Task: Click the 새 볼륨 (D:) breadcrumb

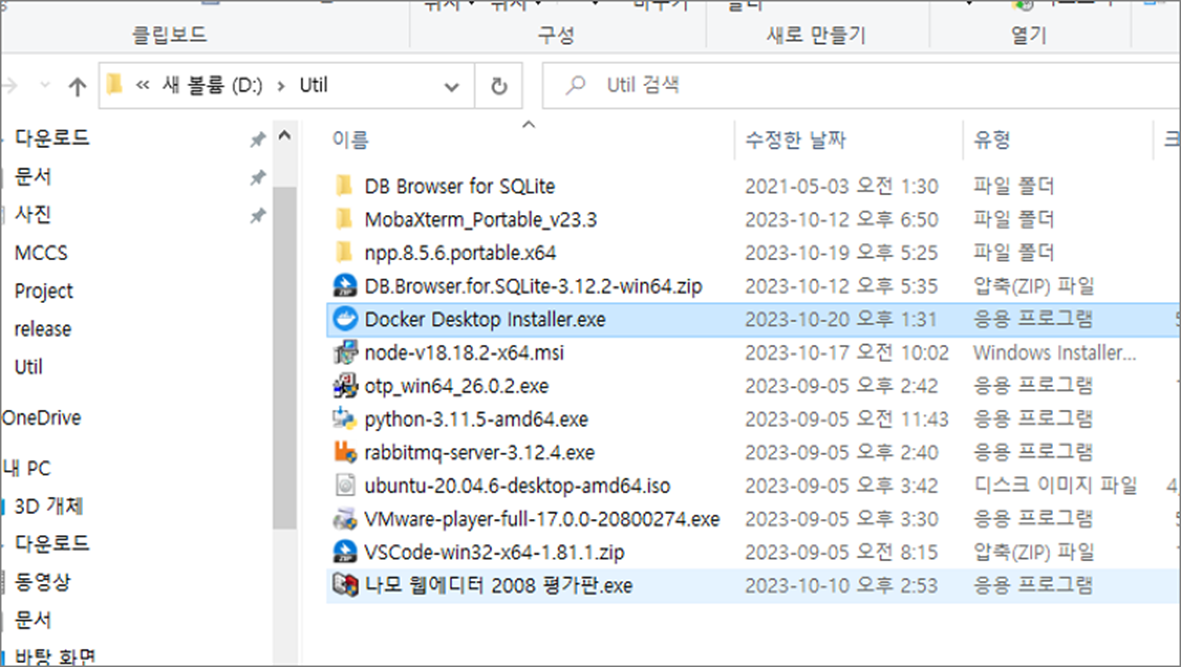Action: coord(212,85)
